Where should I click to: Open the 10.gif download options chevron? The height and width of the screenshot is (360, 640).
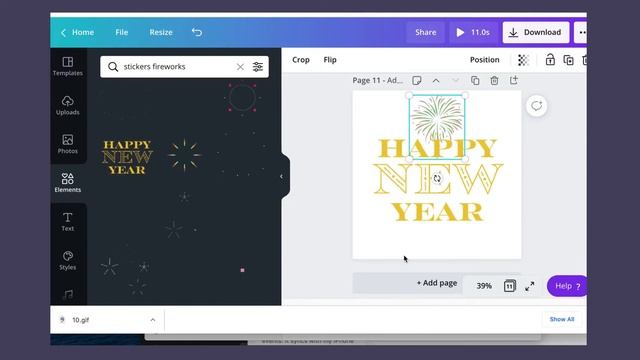pyautogui.click(x=153, y=320)
